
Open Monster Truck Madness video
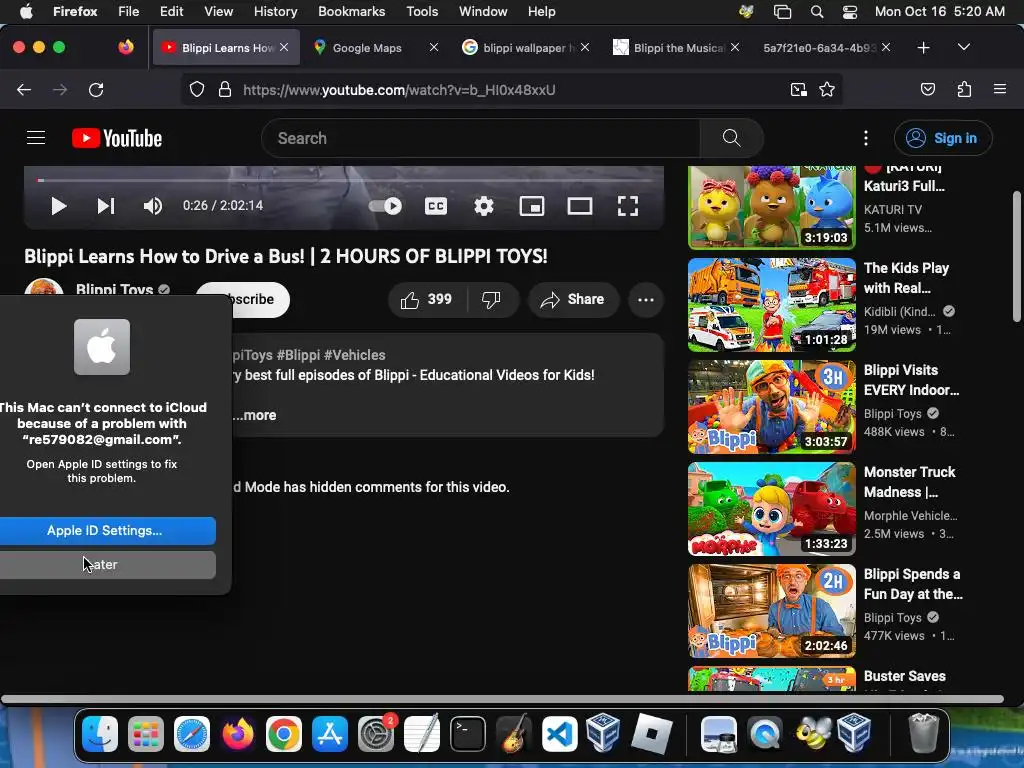pyautogui.click(x=771, y=509)
